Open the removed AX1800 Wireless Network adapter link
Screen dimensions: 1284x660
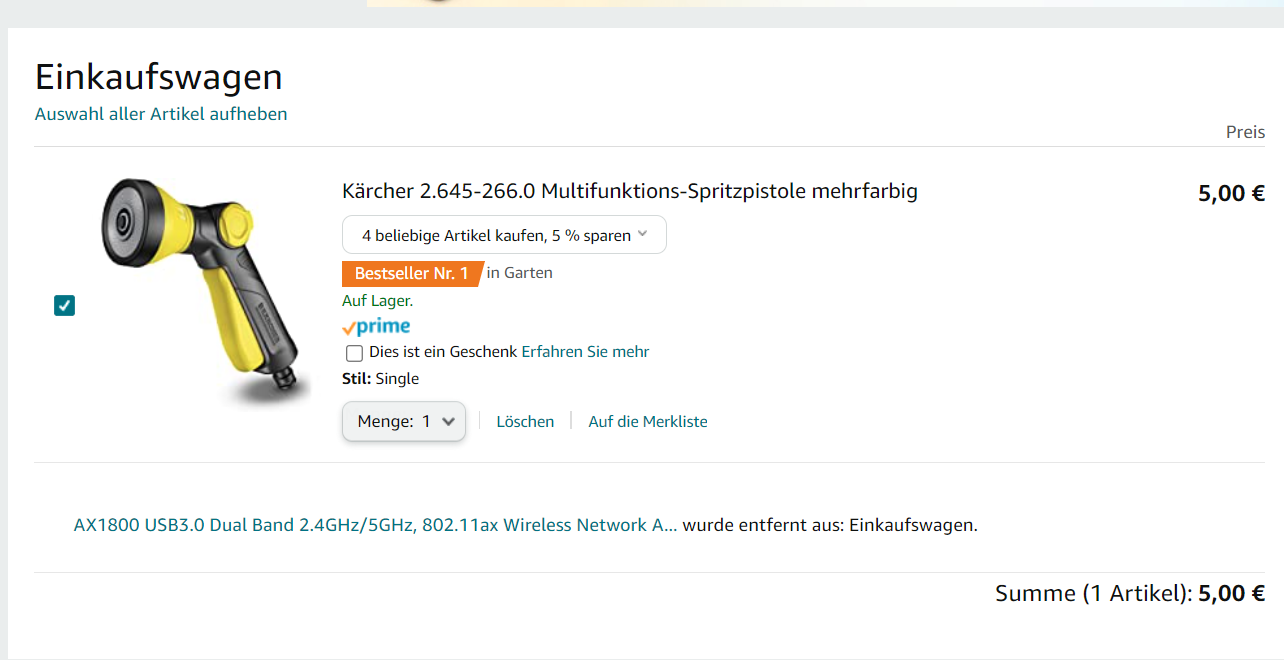tap(375, 525)
